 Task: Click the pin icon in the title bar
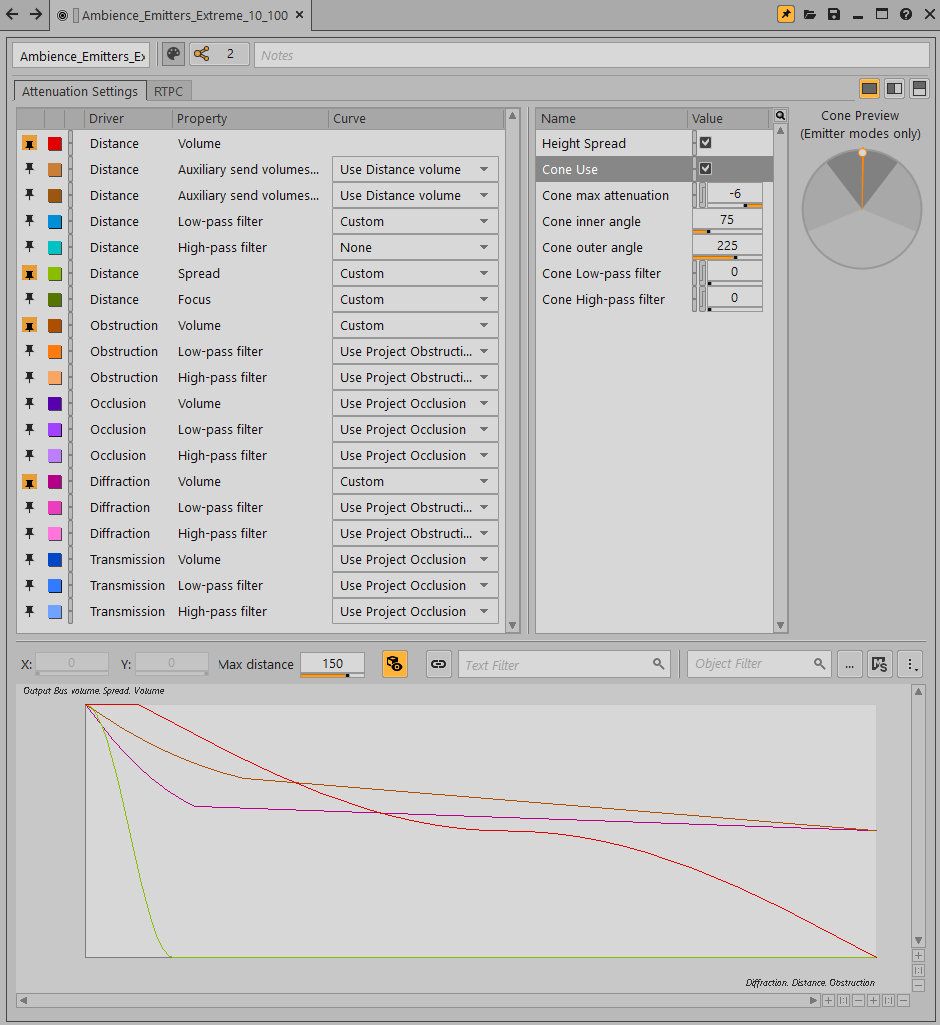tap(786, 14)
